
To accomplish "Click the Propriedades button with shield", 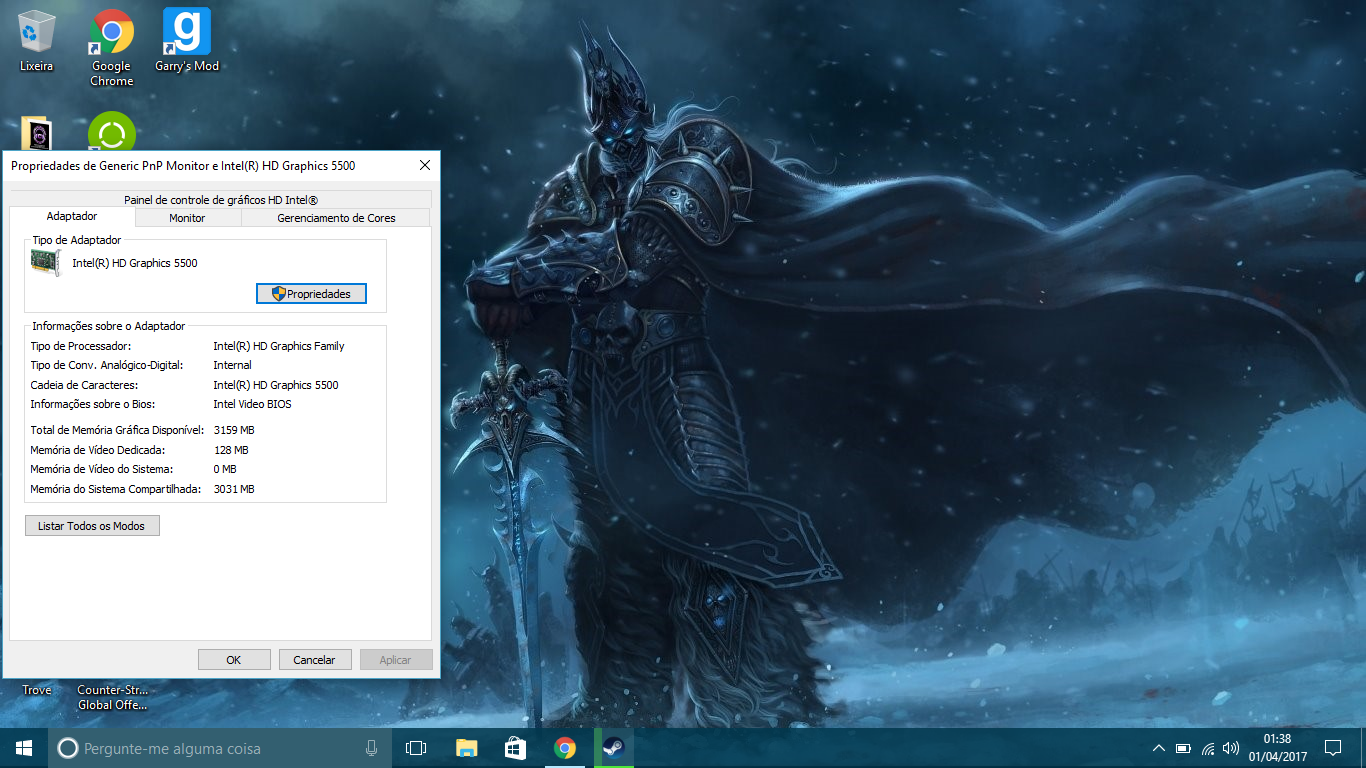I will (x=311, y=294).
